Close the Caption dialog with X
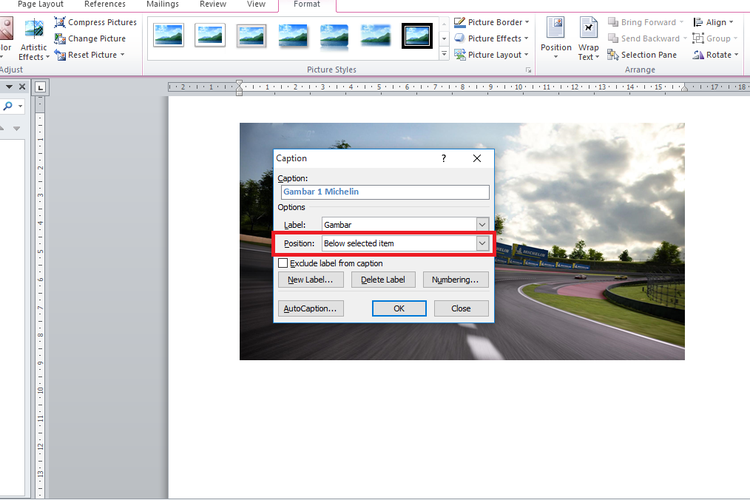Screen dimensions: 750x500 [477, 158]
